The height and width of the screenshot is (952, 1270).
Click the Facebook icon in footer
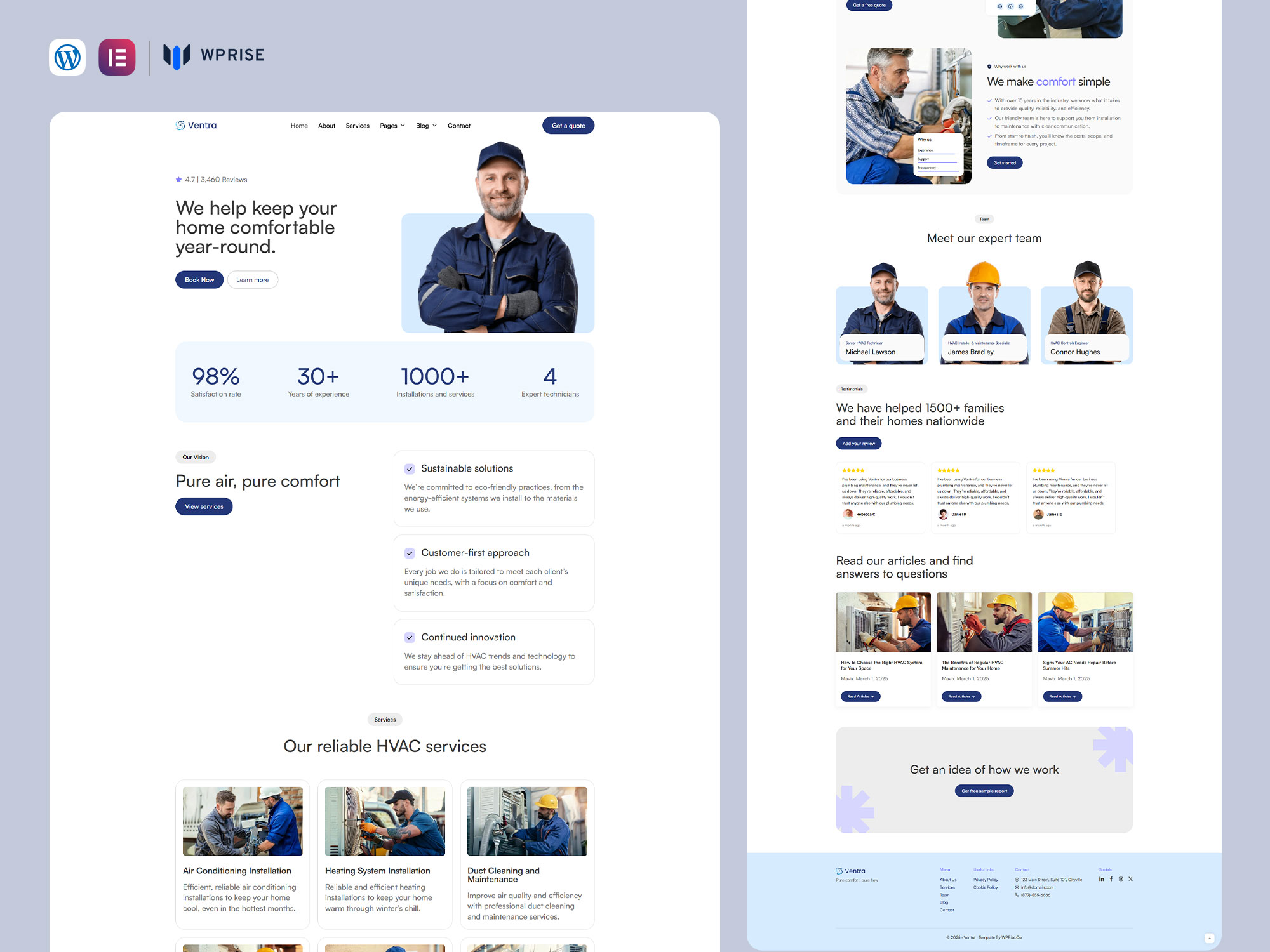pos(1111,879)
